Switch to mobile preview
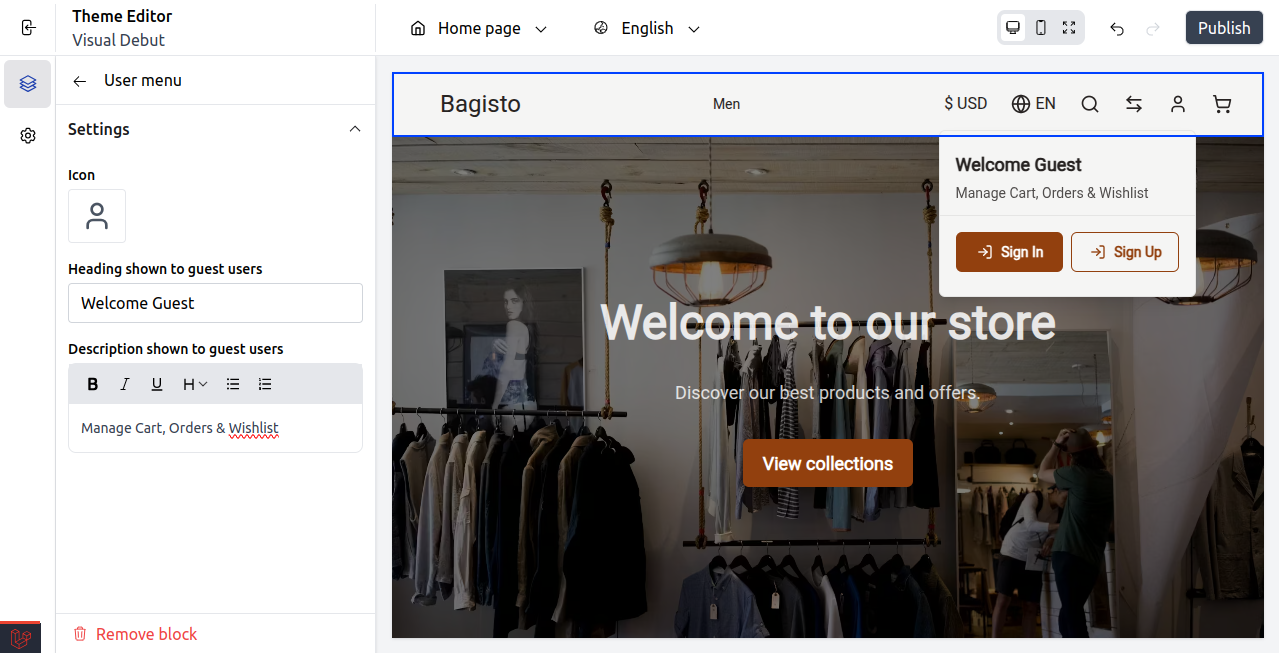Viewport: 1279px width, 653px height. (1041, 28)
